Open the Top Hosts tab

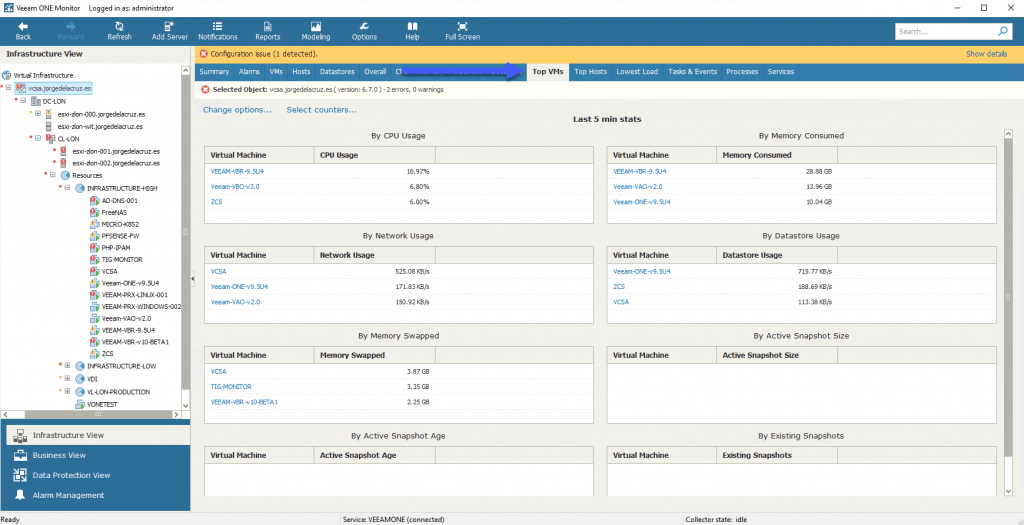click(590, 72)
